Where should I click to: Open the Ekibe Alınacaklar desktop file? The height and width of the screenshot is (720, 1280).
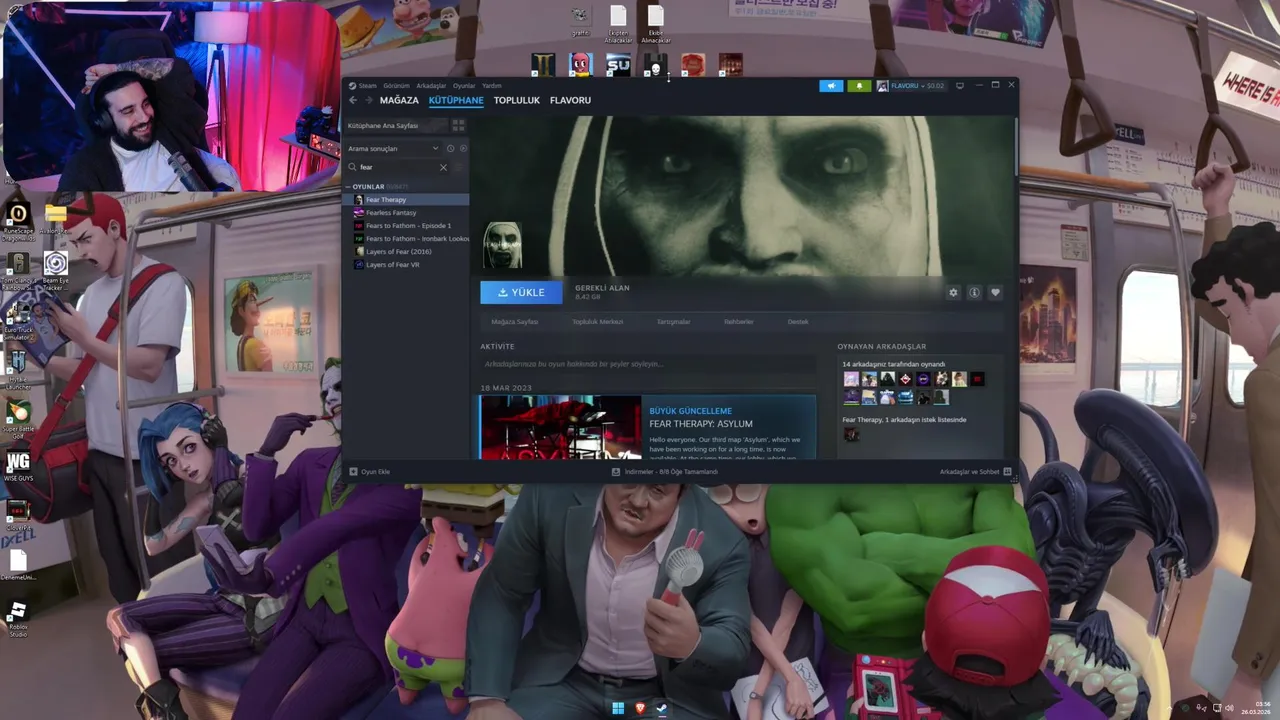655,24
